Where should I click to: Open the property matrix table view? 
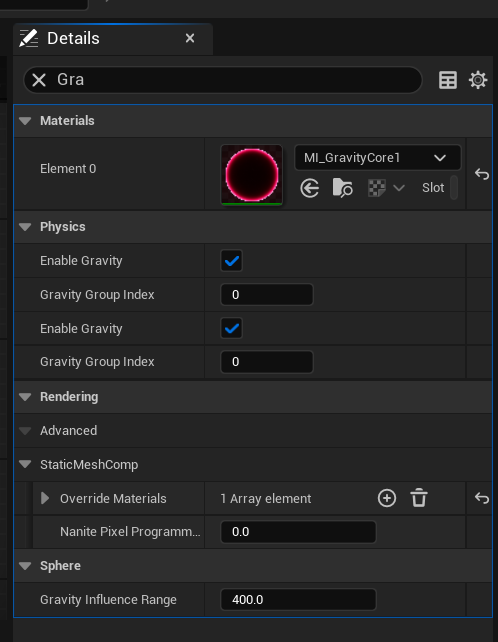tap(448, 80)
